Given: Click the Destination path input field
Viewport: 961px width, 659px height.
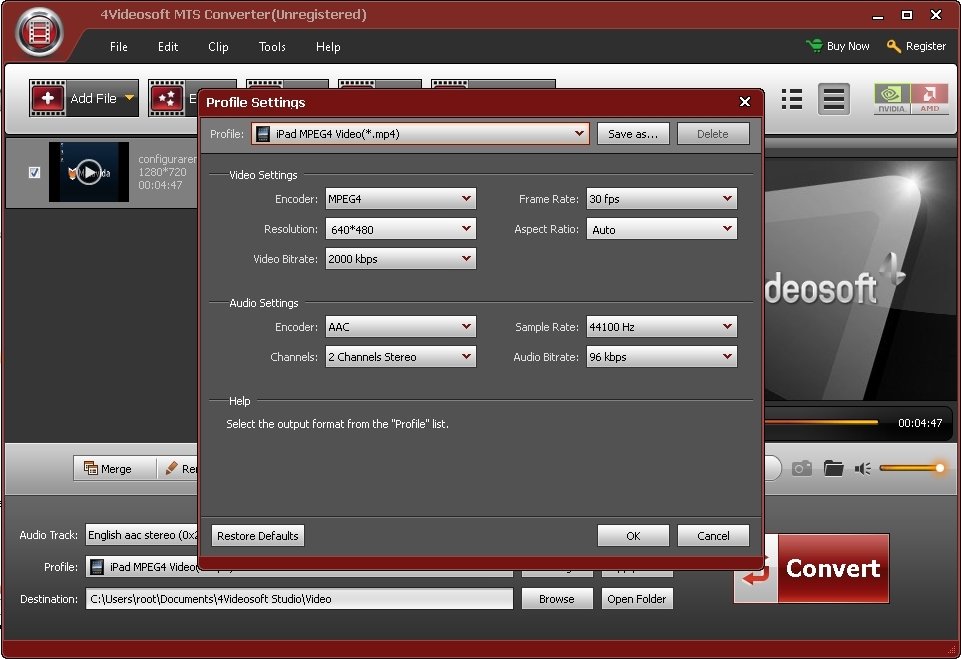Looking at the screenshot, I should tap(299, 598).
